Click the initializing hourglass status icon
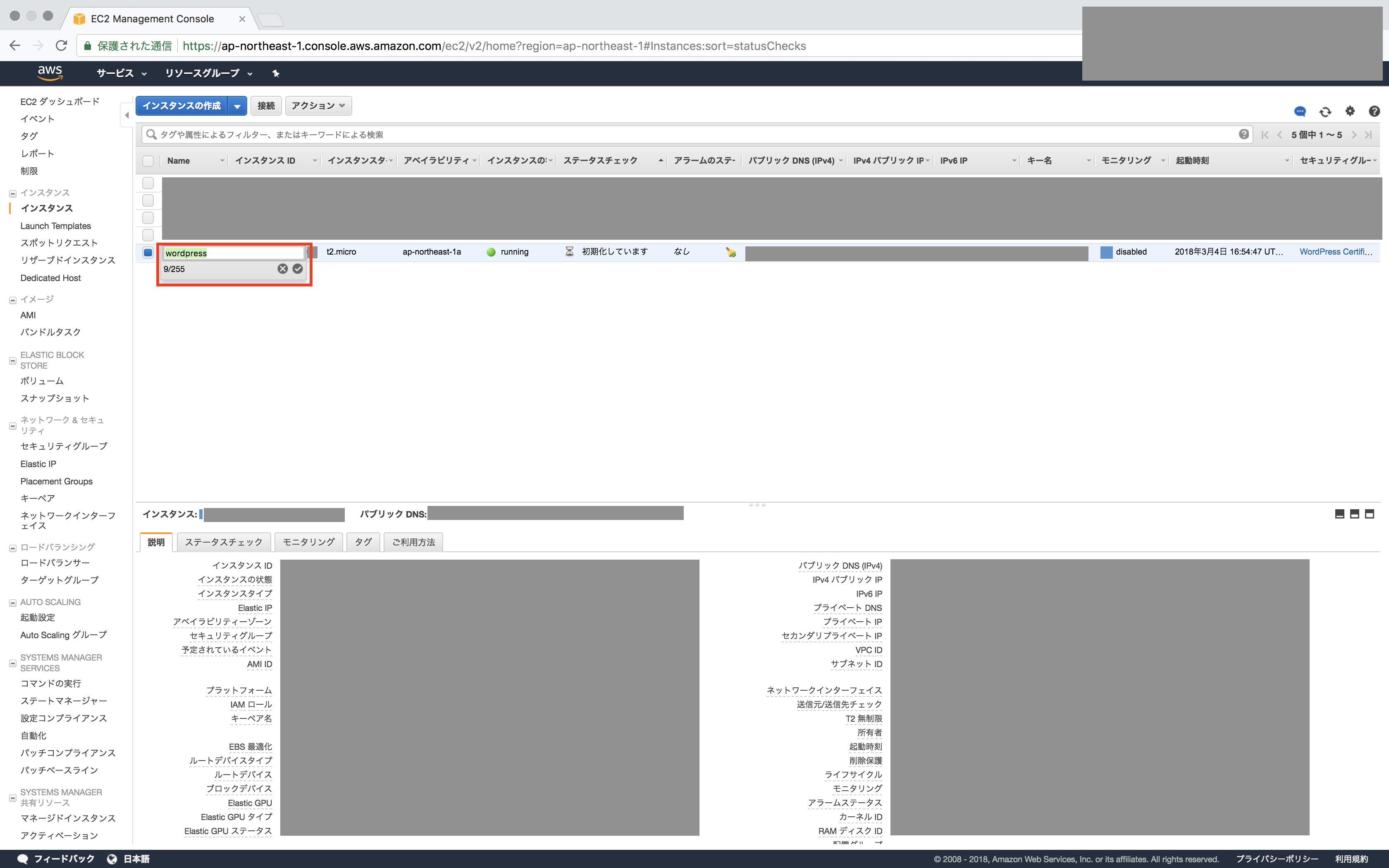Image resolution: width=1389 pixels, height=868 pixels. point(569,251)
